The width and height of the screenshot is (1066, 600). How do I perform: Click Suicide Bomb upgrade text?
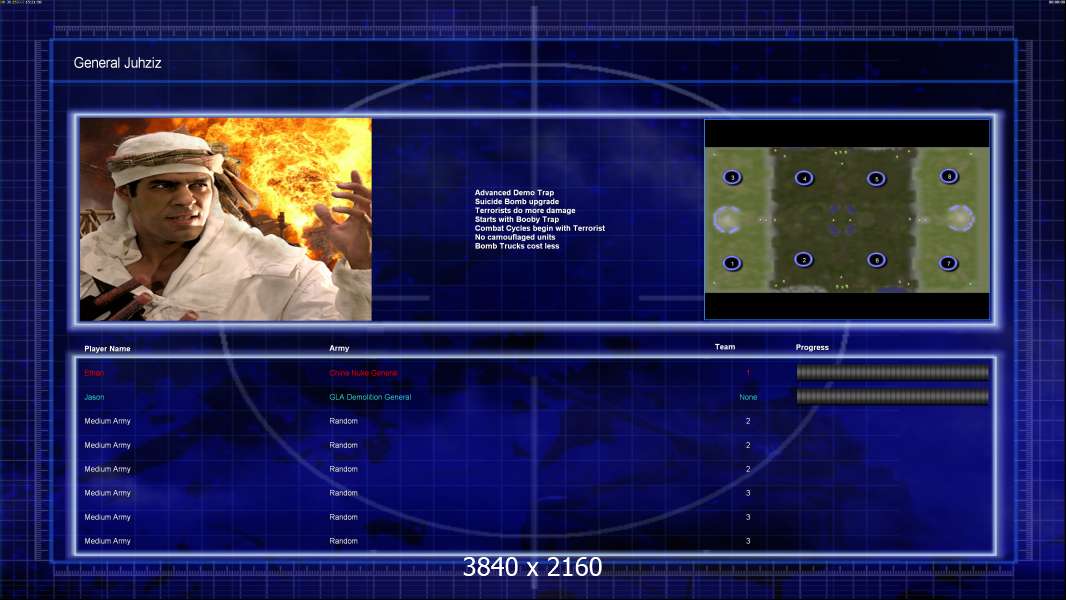tap(517, 202)
